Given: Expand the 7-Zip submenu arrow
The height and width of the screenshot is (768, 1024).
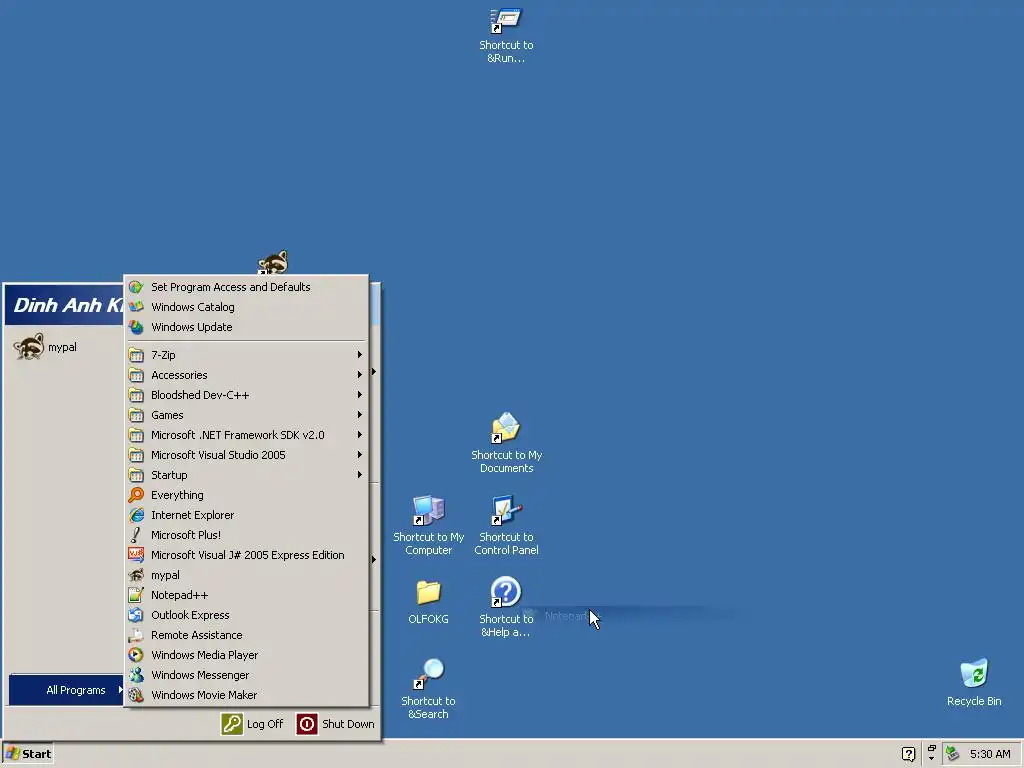Looking at the screenshot, I should coord(359,355).
